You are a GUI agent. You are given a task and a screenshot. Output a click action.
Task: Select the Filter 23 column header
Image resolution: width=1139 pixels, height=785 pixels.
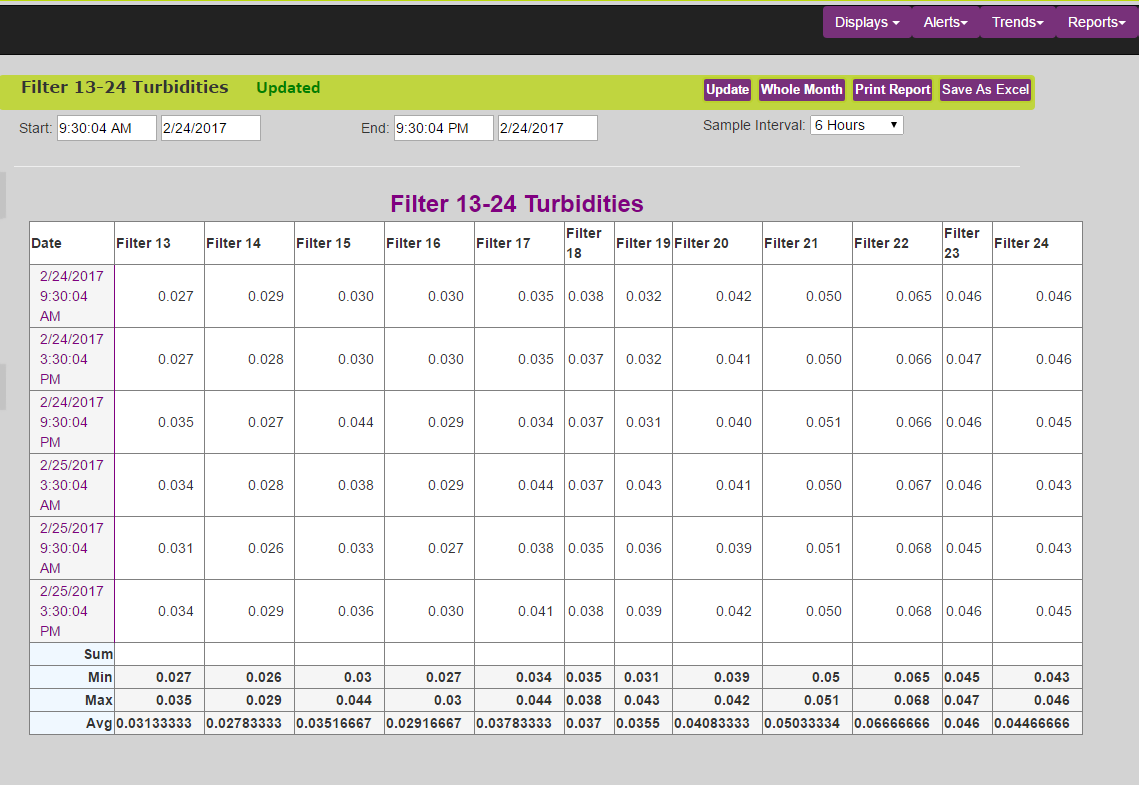click(968, 243)
